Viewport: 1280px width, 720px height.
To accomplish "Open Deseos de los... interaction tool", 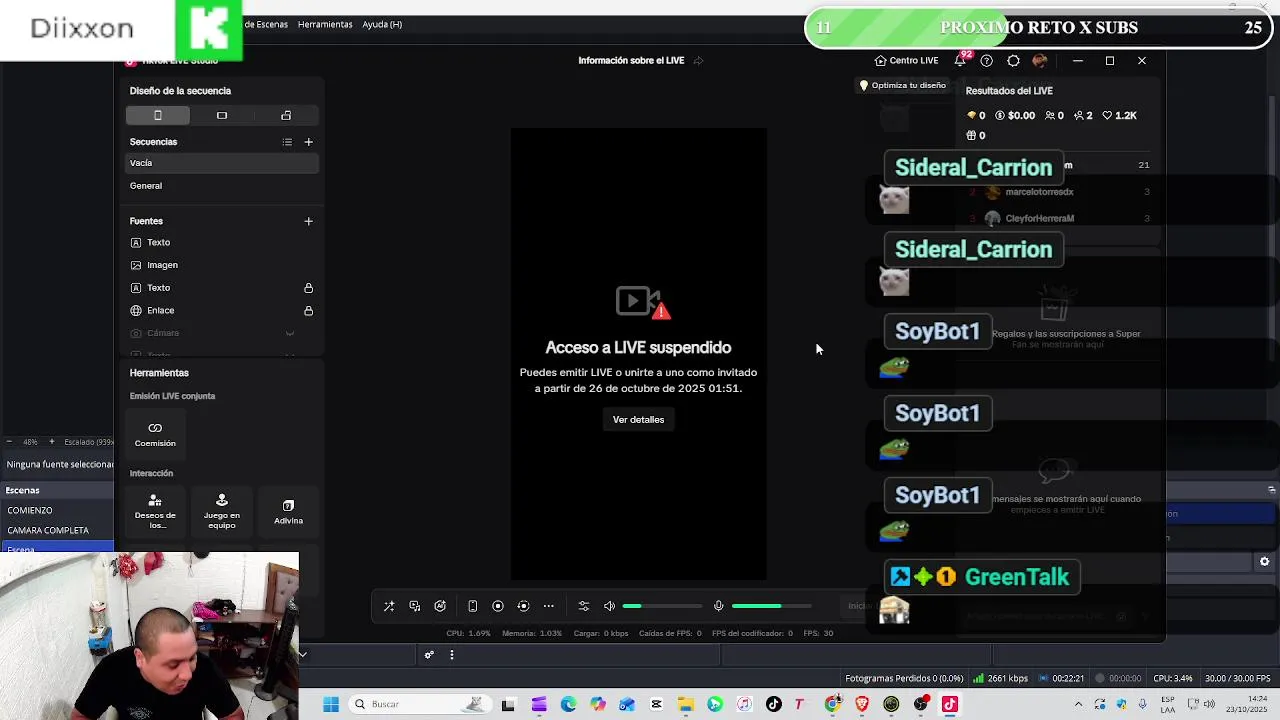I will coord(155,512).
